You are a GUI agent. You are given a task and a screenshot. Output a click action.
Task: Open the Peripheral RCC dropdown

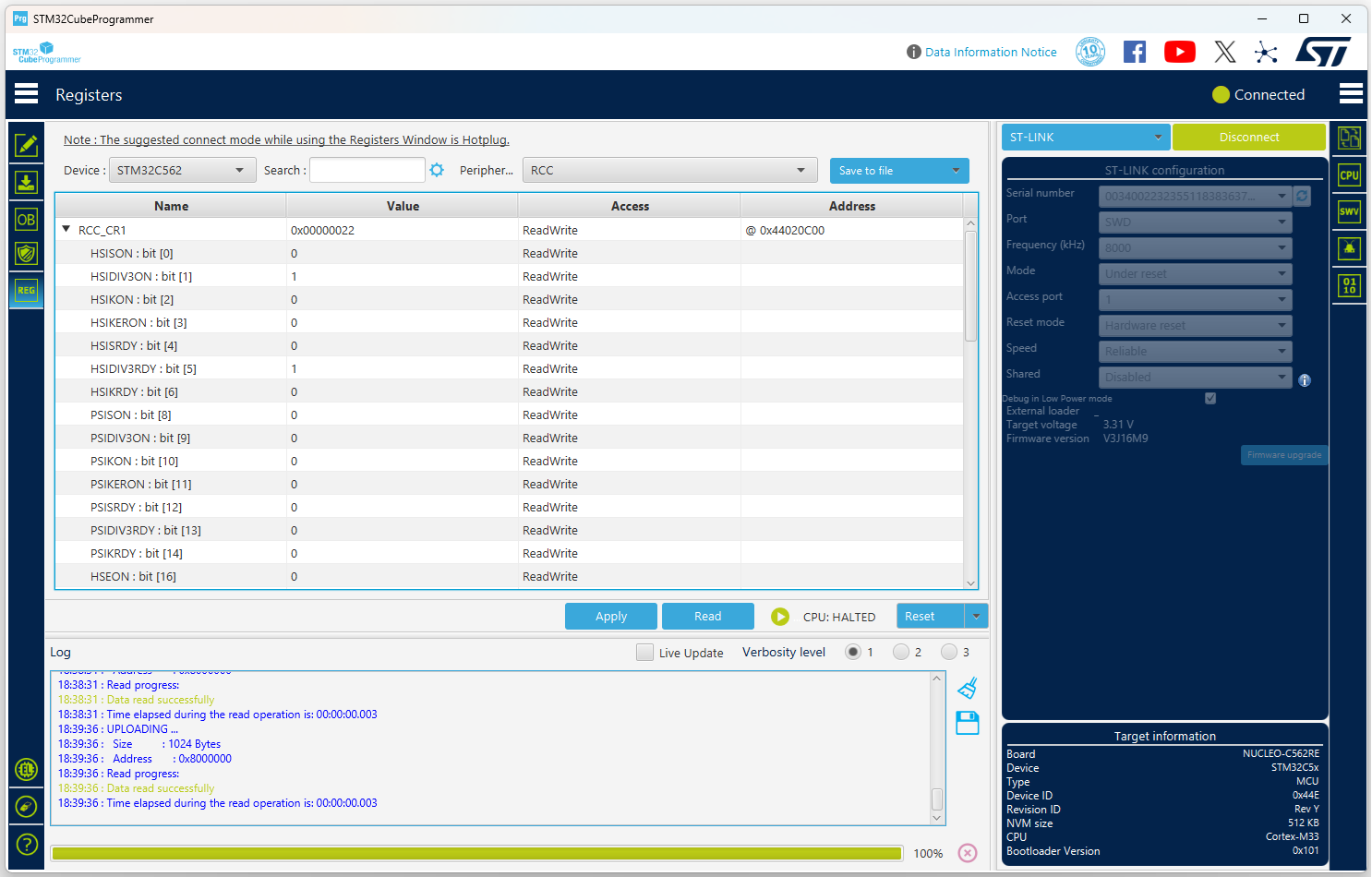coord(669,170)
